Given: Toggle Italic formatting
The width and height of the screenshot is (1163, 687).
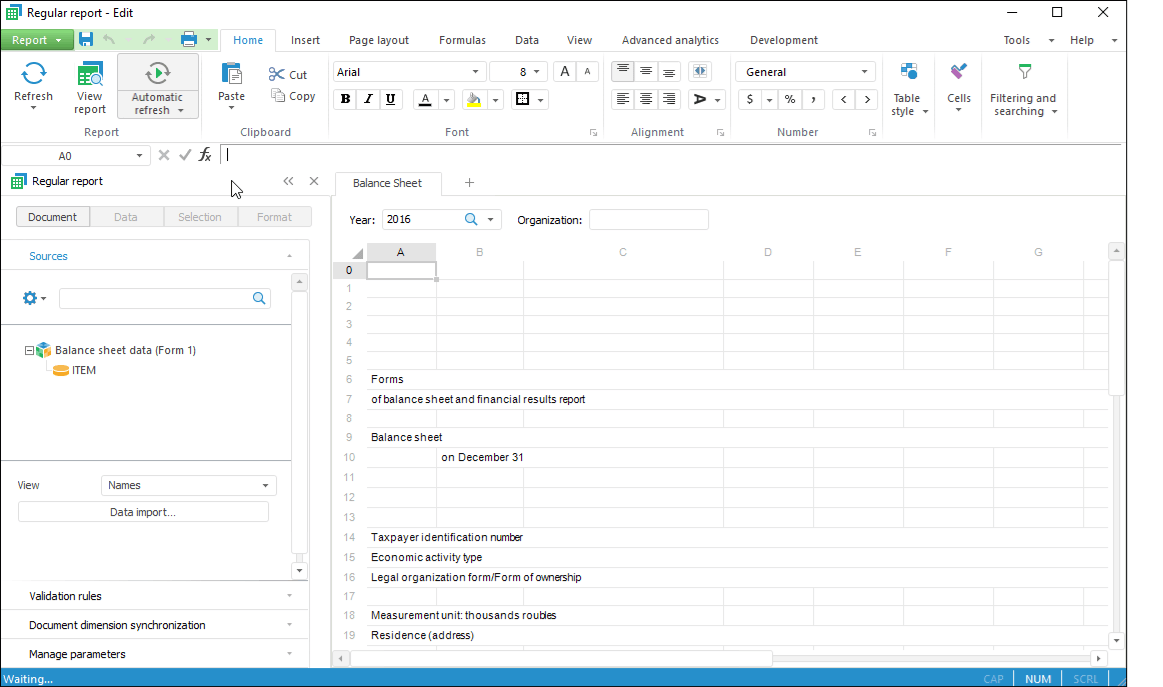Looking at the screenshot, I should click(368, 99).
